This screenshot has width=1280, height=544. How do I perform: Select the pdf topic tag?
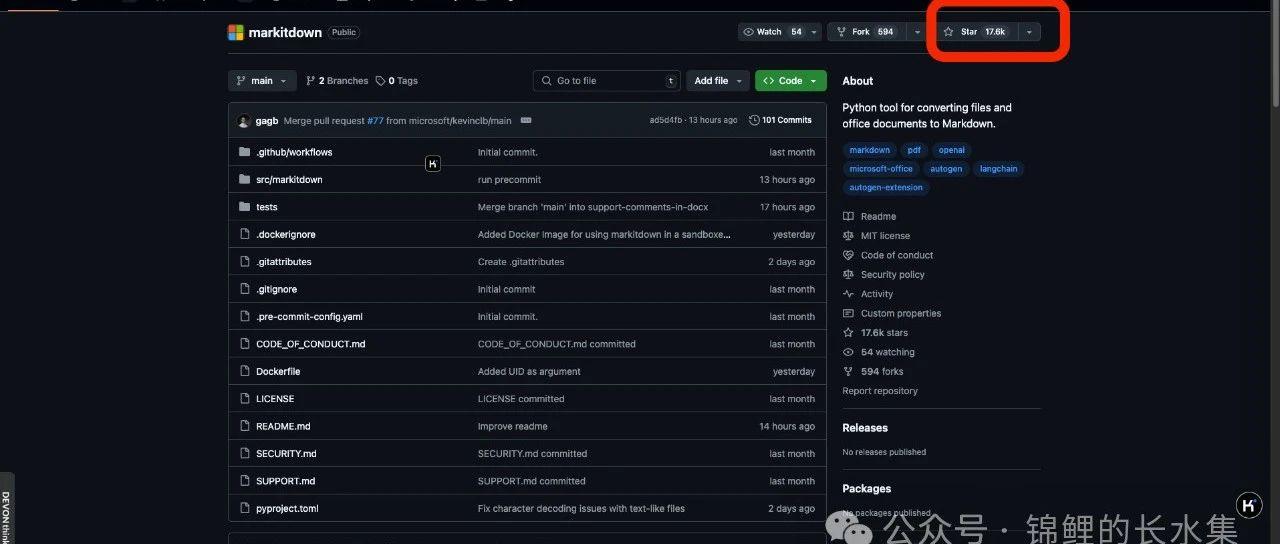(x=914, y=150)
